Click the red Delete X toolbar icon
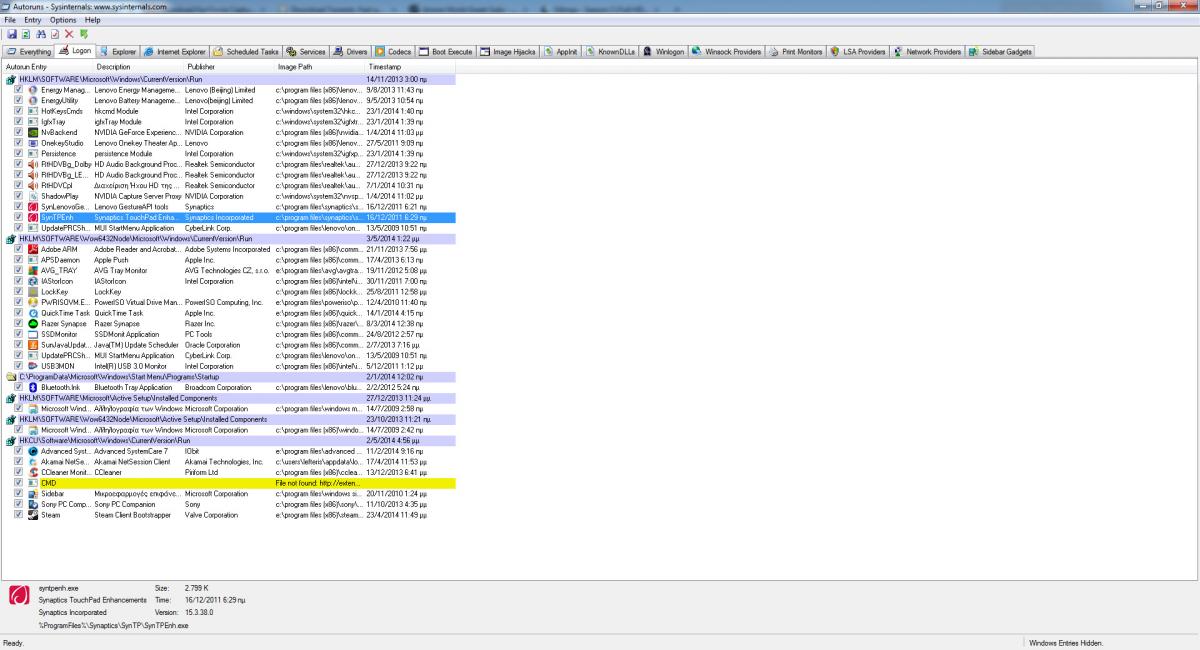 (69, 34)
